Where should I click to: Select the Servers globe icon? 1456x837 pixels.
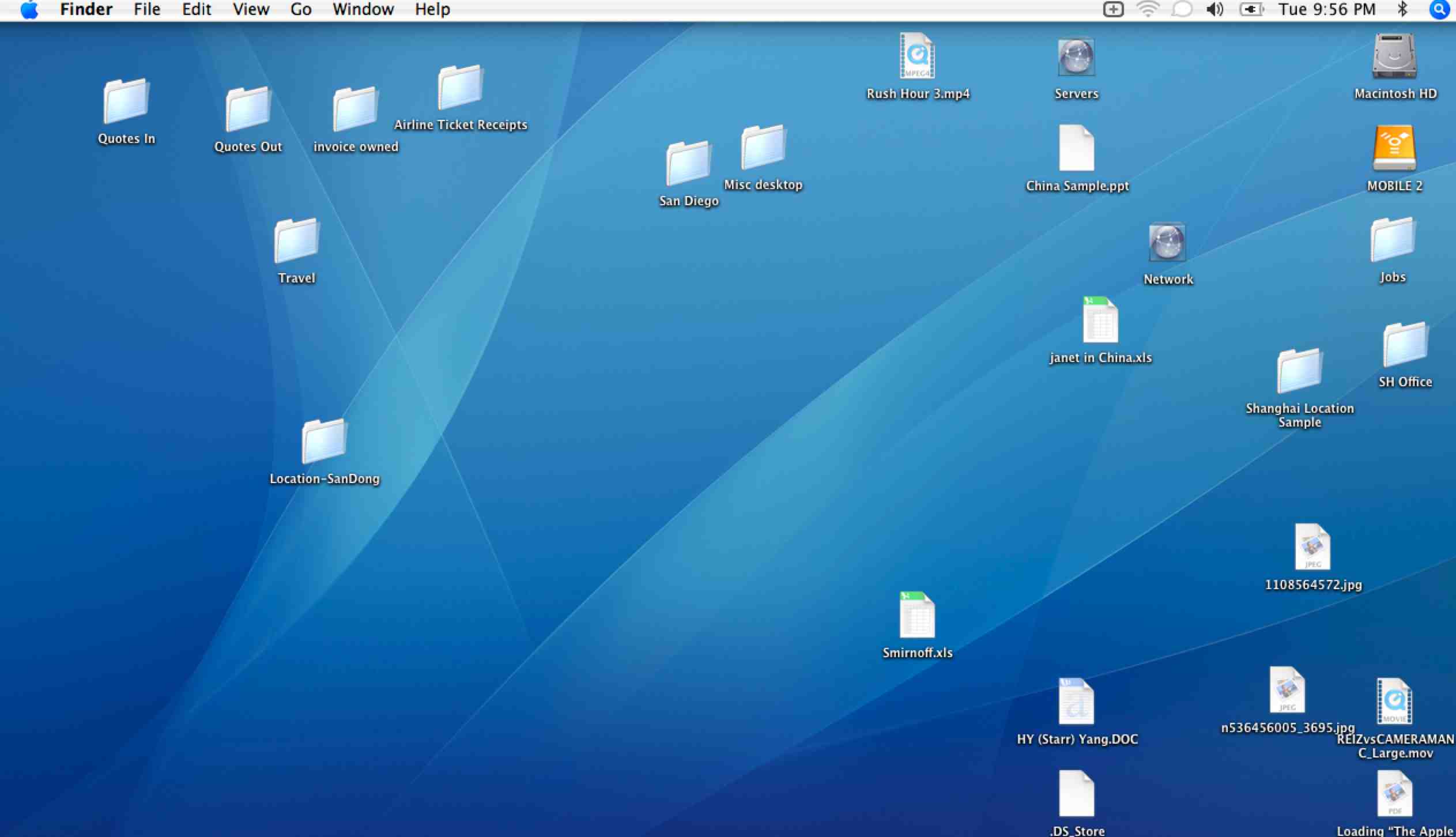pyautogui.click(x=1076, y=58)
